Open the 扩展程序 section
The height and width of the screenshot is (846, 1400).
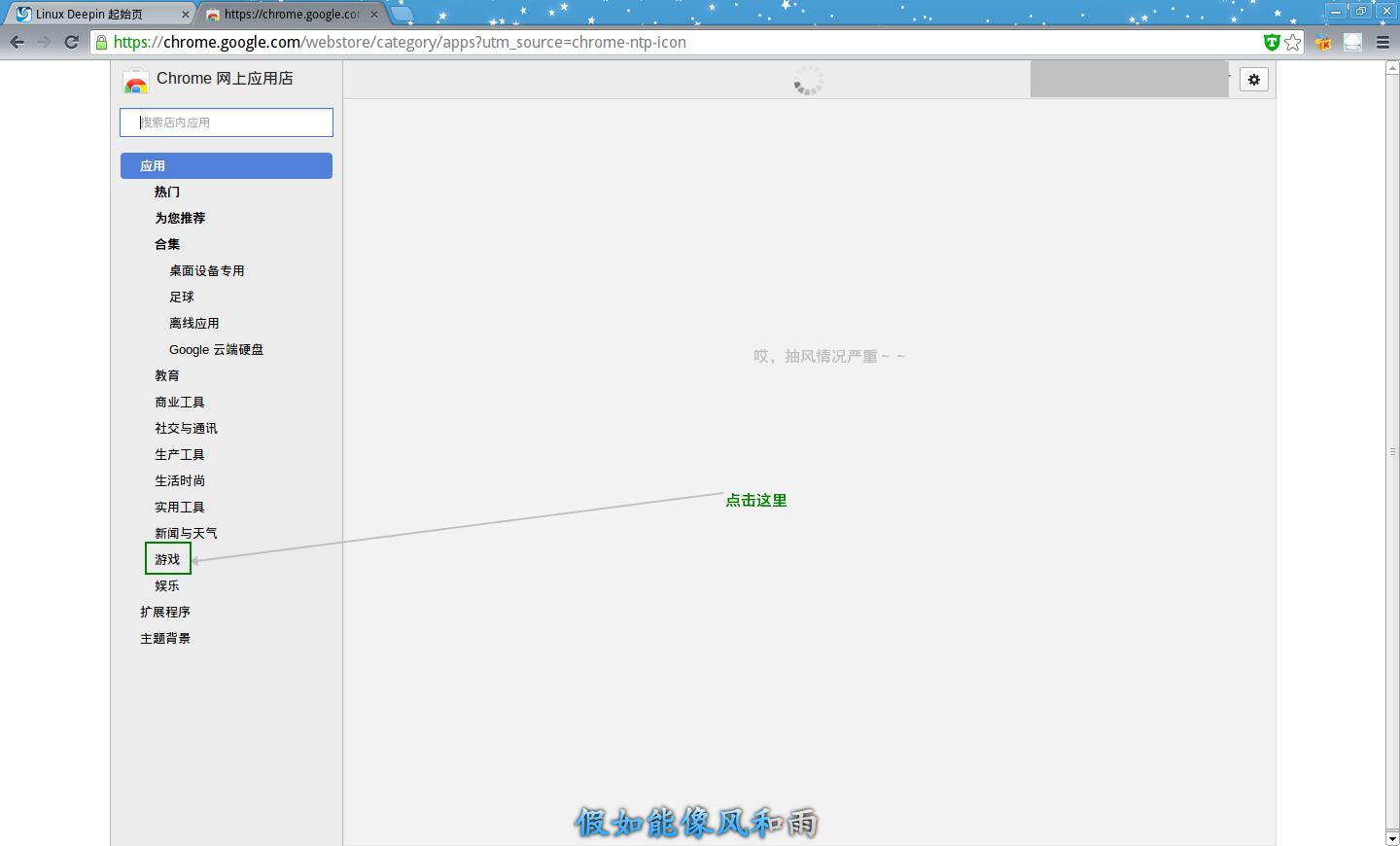(x=165, y=613)
